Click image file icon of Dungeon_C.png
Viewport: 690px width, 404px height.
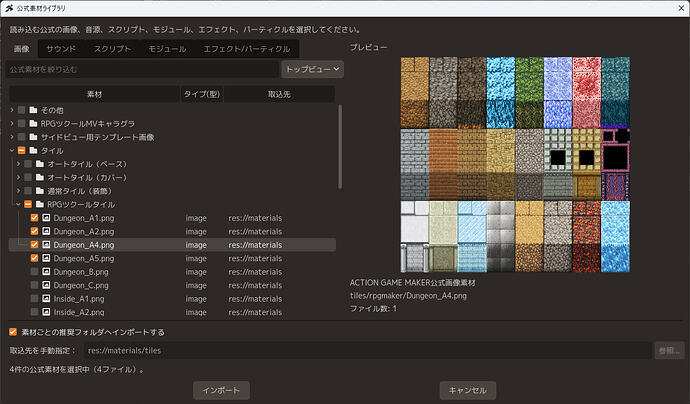pos(46,285)
